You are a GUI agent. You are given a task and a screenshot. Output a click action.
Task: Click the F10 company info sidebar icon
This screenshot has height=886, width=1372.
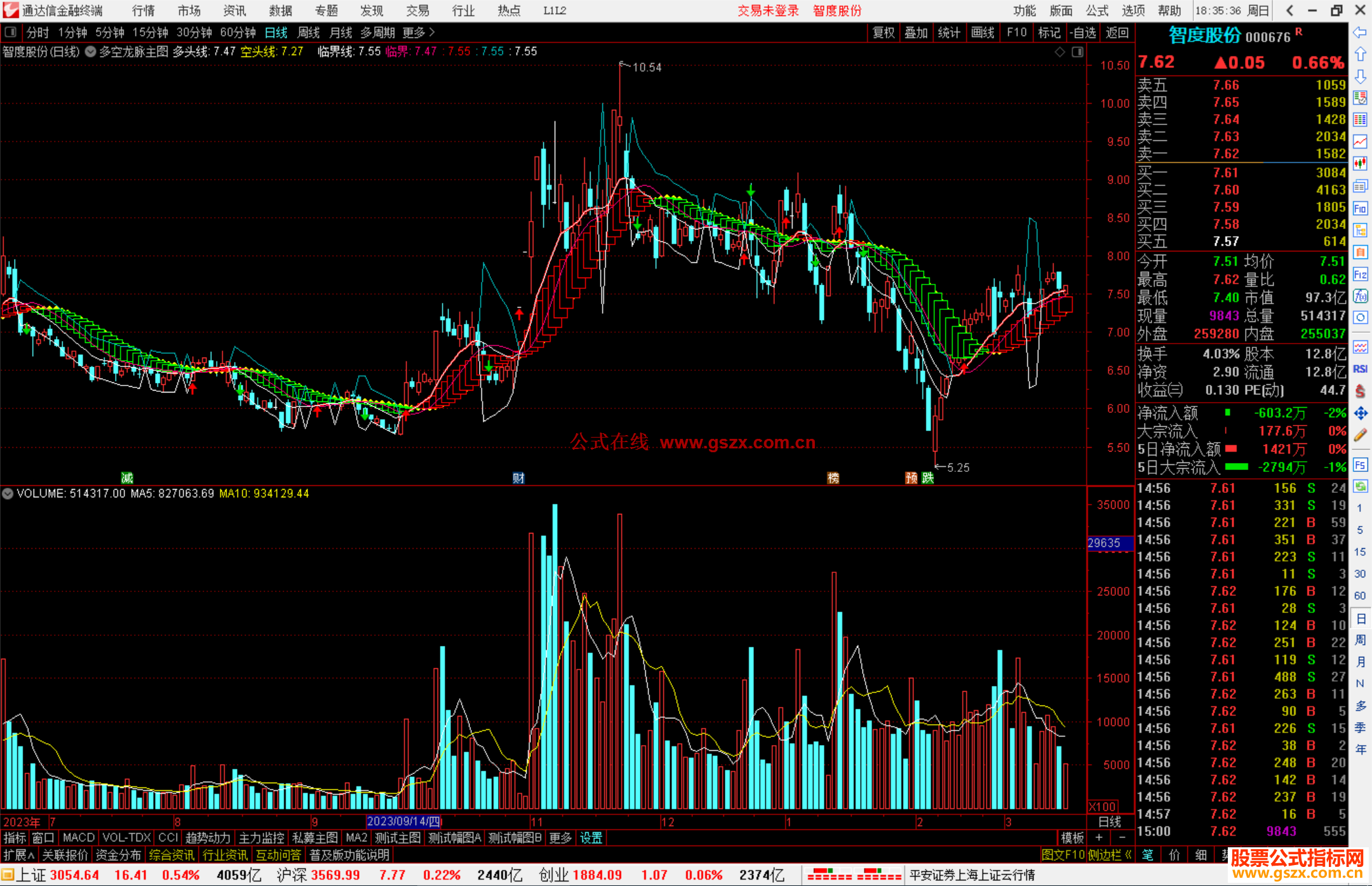click(1360, 208)
